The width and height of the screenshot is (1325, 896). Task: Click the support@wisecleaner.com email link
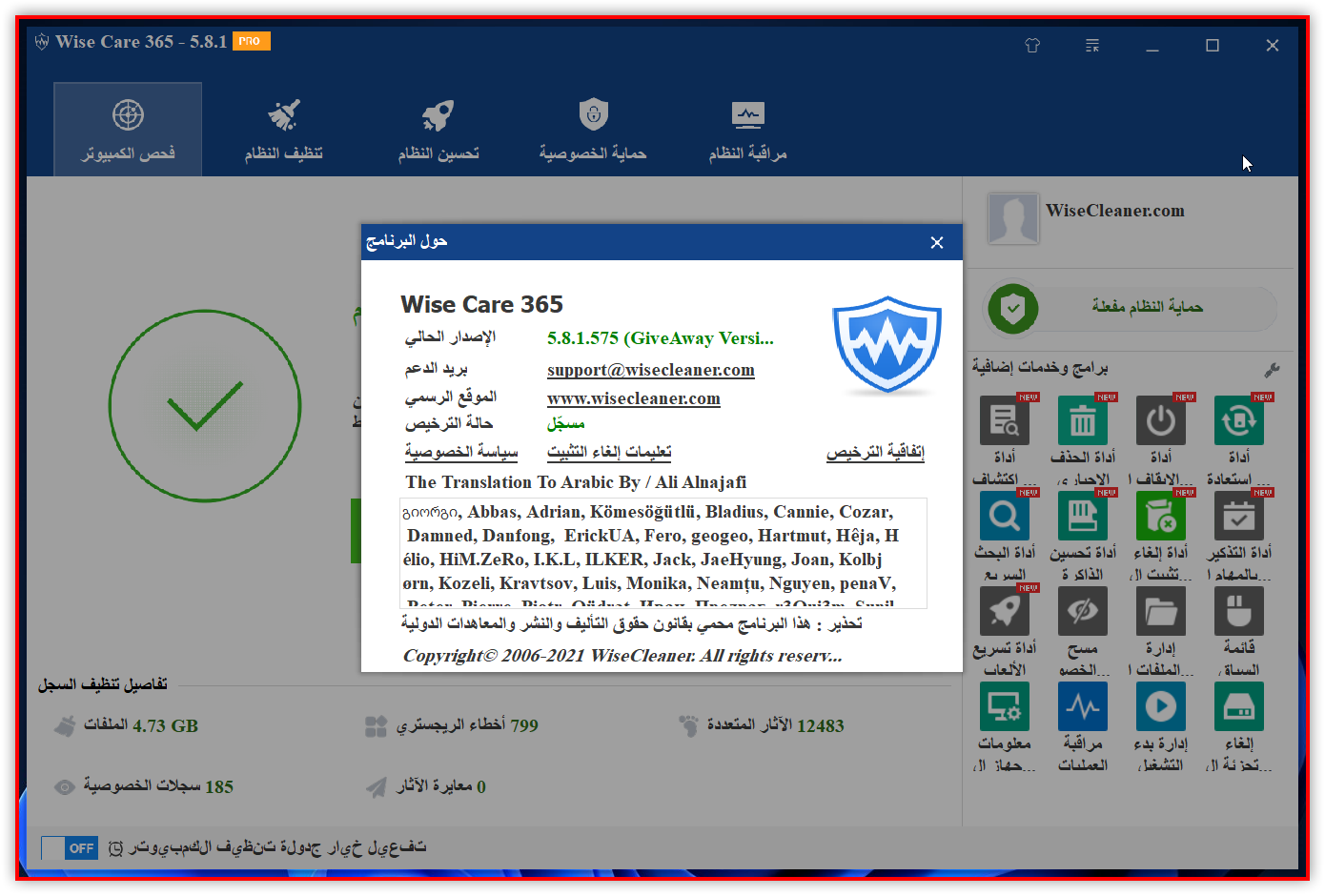[651, 370]
